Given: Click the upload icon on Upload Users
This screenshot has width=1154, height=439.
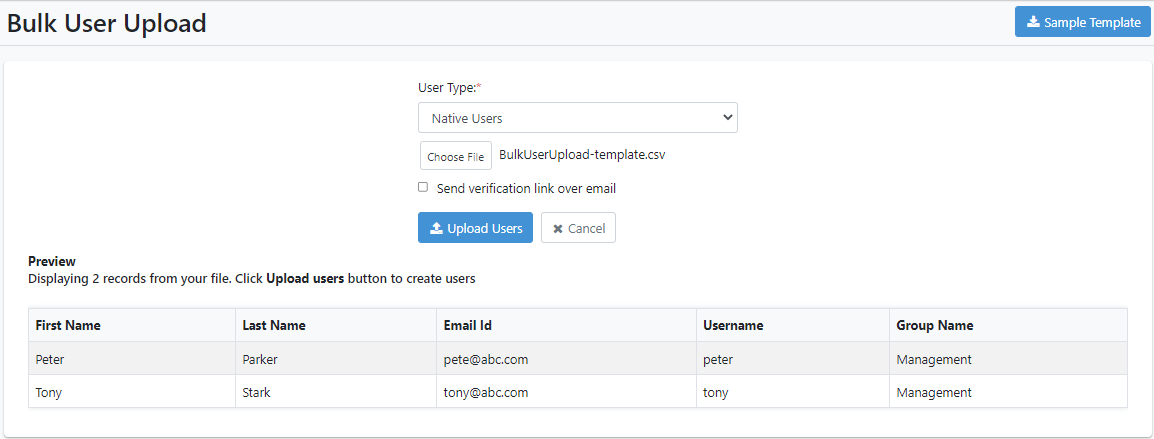Looking at the screenshot, I should pos(436,228).
